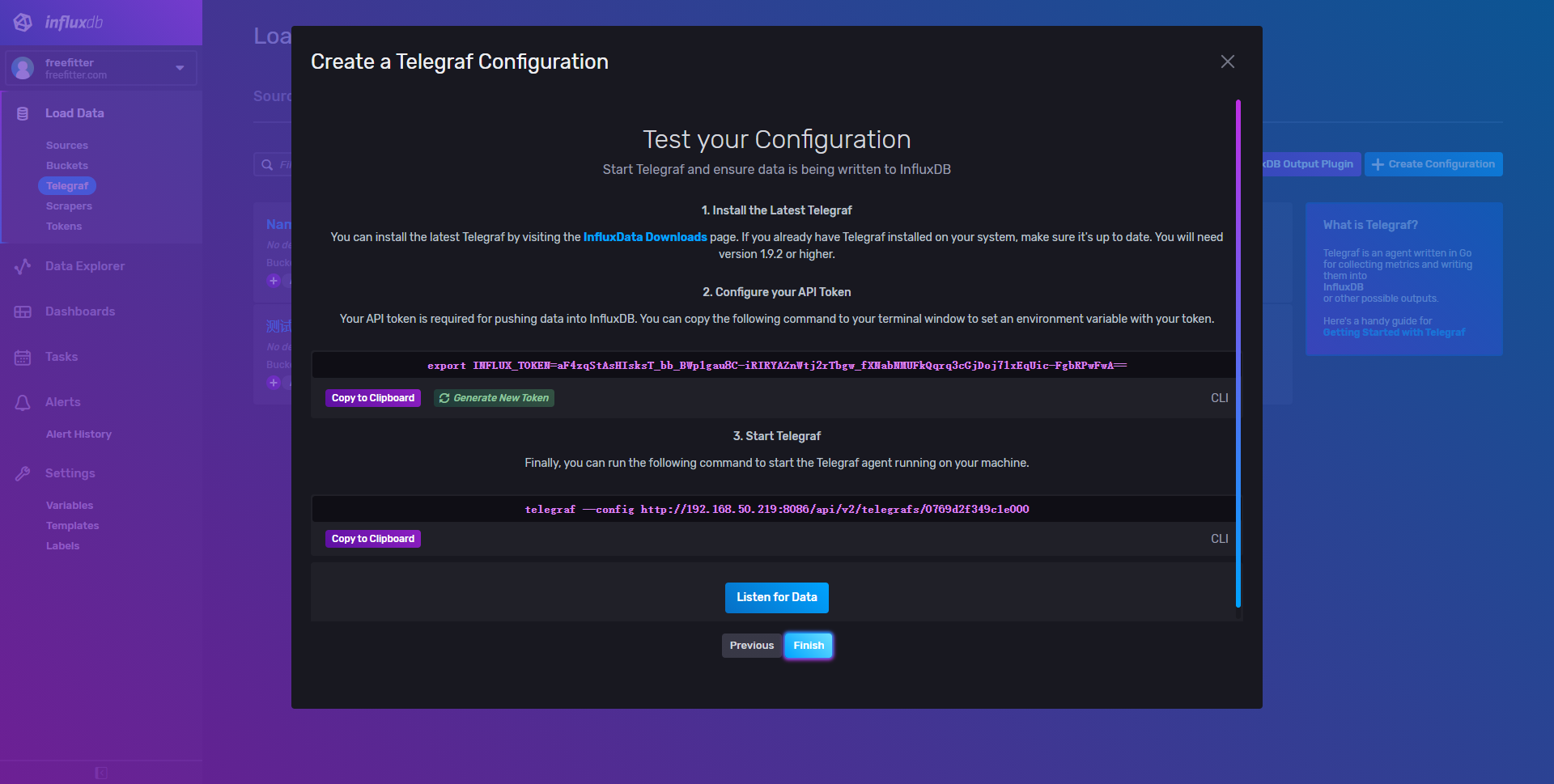Open Load Data section
The width and height of the screenshot is (1554, 784).
pyautogui.click(x=74, y=113)
